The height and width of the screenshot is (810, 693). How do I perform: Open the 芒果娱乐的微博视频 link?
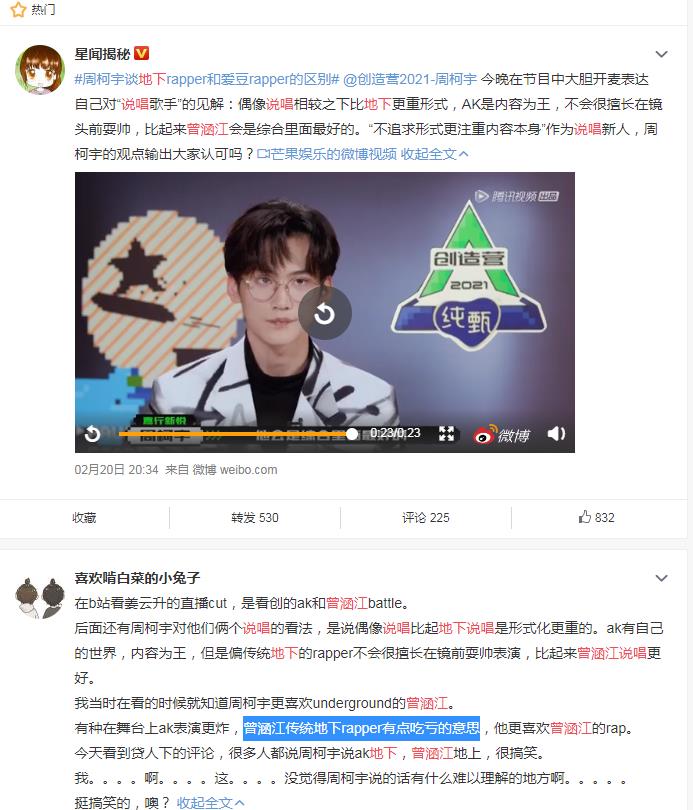[x=327, y=154]
